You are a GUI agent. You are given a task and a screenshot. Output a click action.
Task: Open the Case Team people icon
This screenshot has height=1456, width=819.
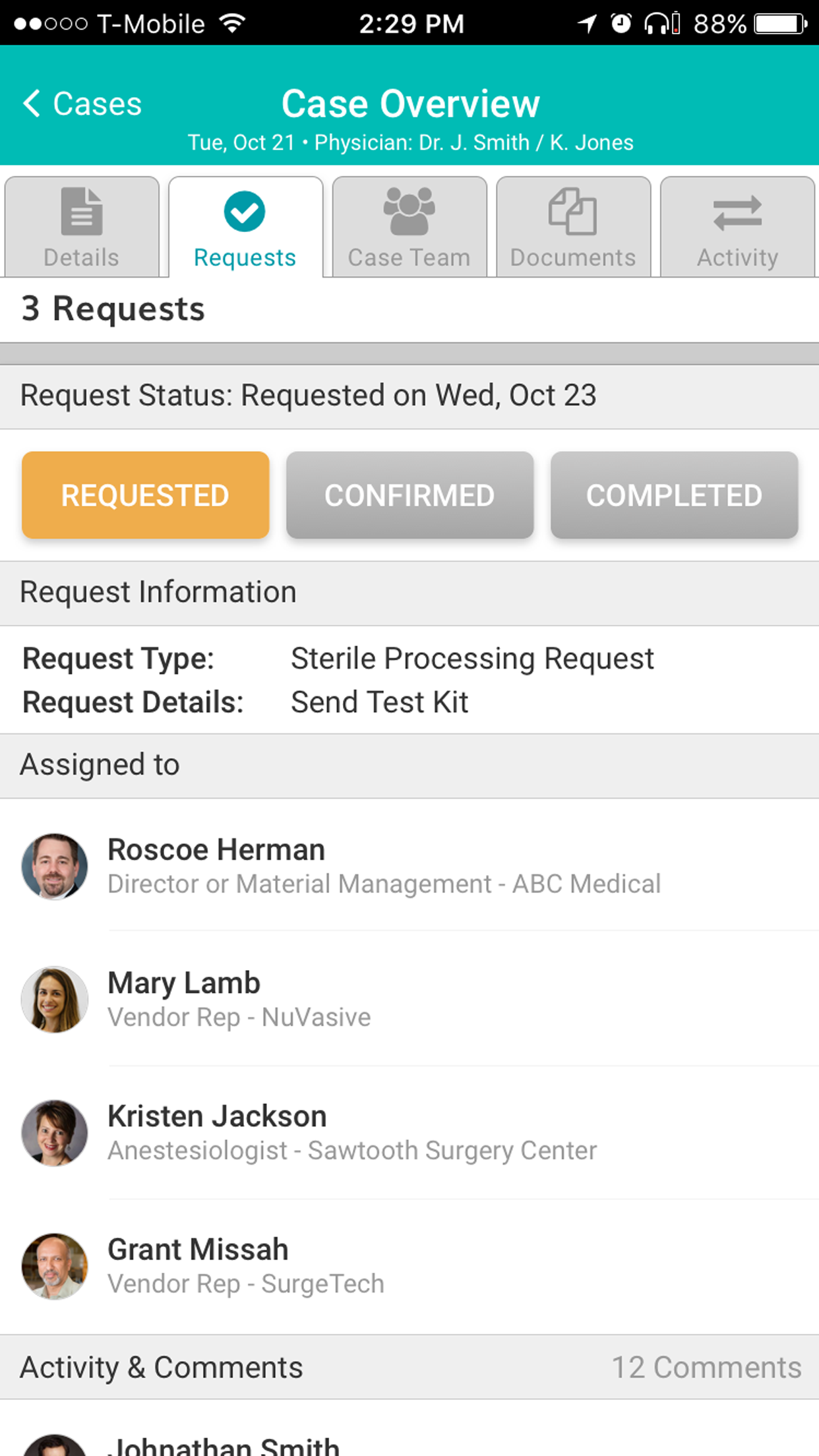(x=409, y=212)
